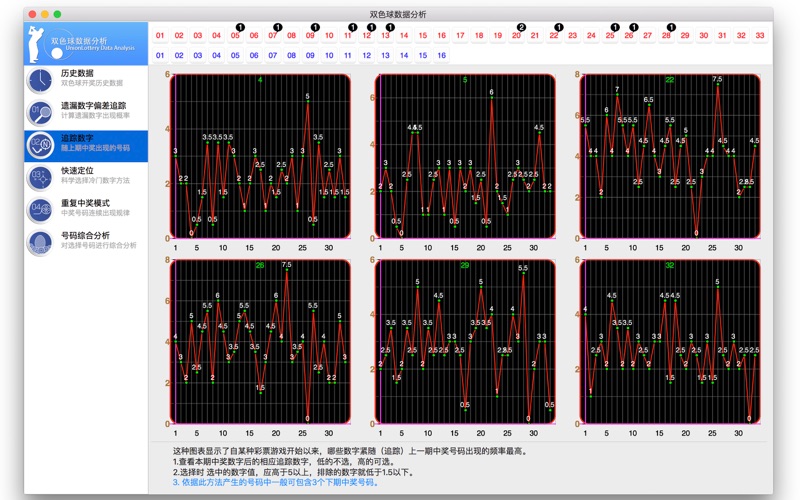Select blue ball number 12
The height and width of the screenshot is (500, 800).
pyautogui.click(x=367, y=55)
